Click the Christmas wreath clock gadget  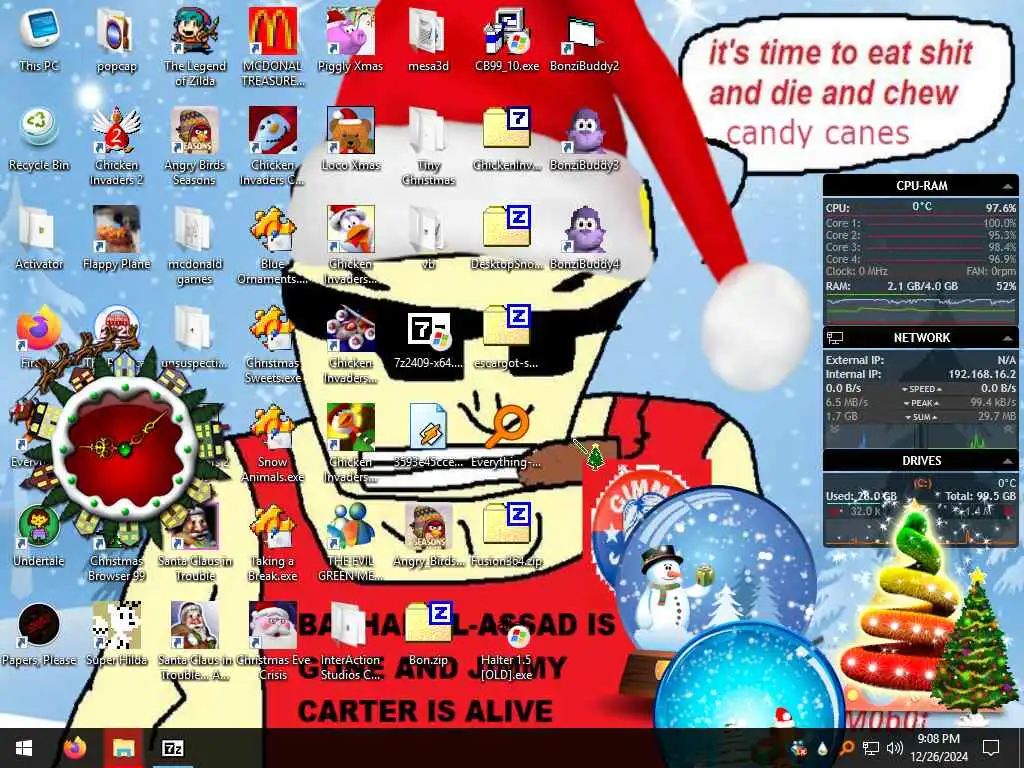124,447
